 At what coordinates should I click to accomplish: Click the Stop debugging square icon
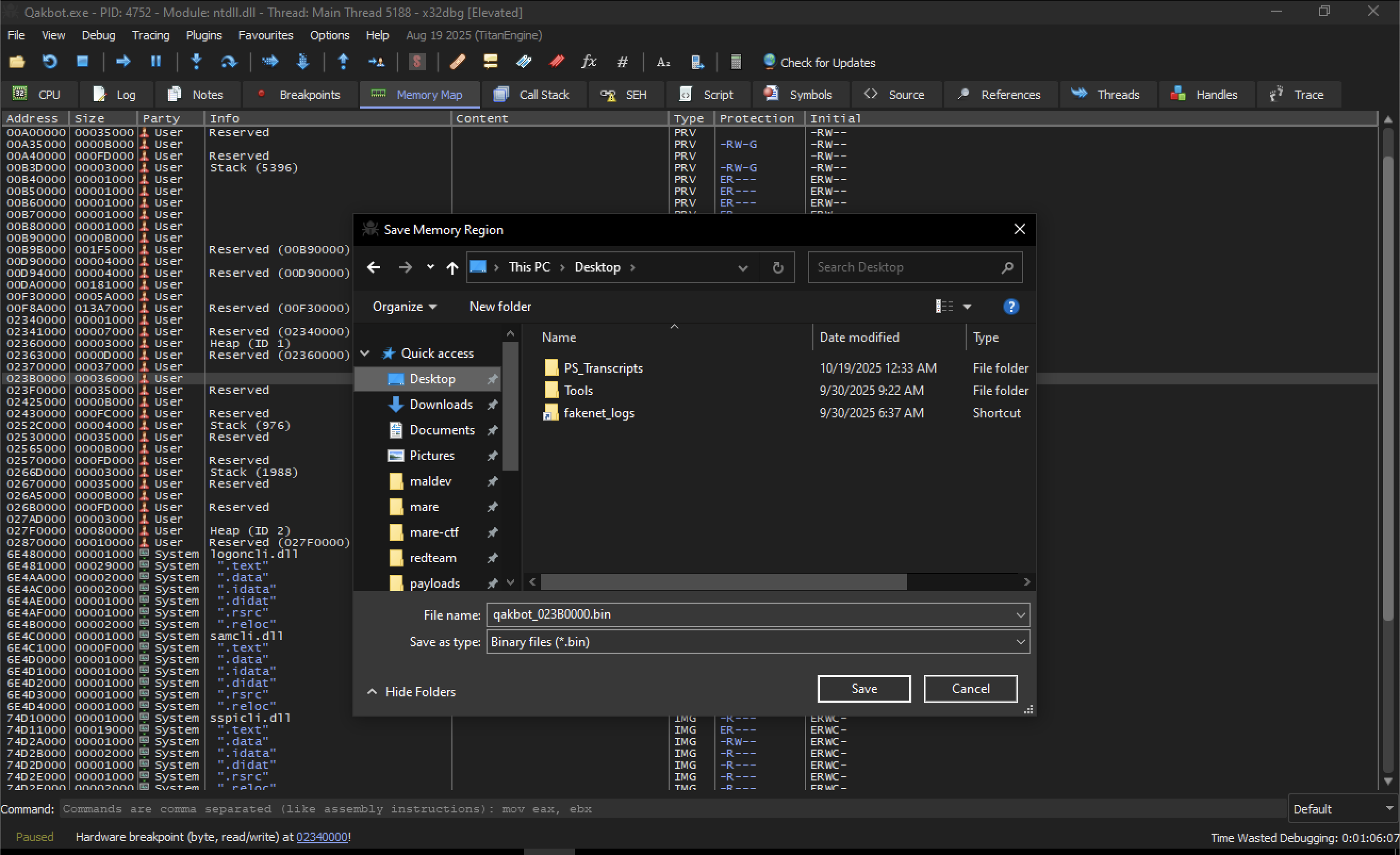click(83, 62)
